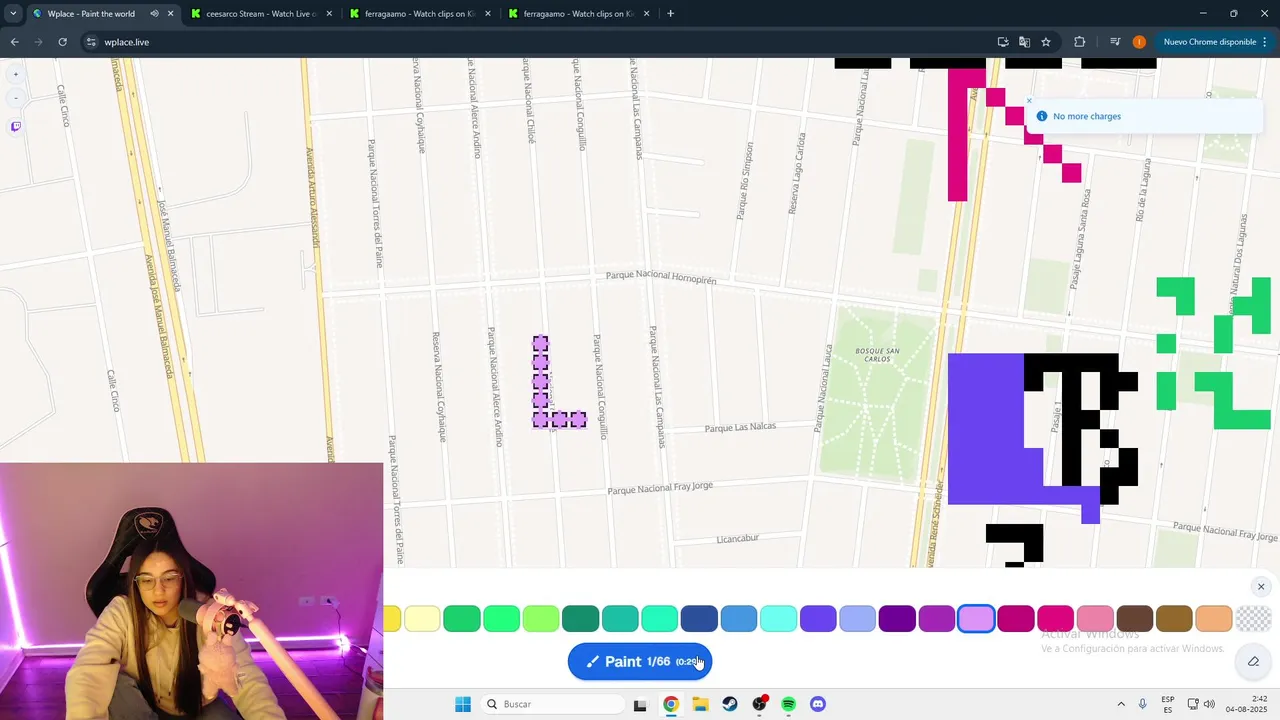
Task: Open the Twitch icon on map sidebar
Action: coord(15,126)
